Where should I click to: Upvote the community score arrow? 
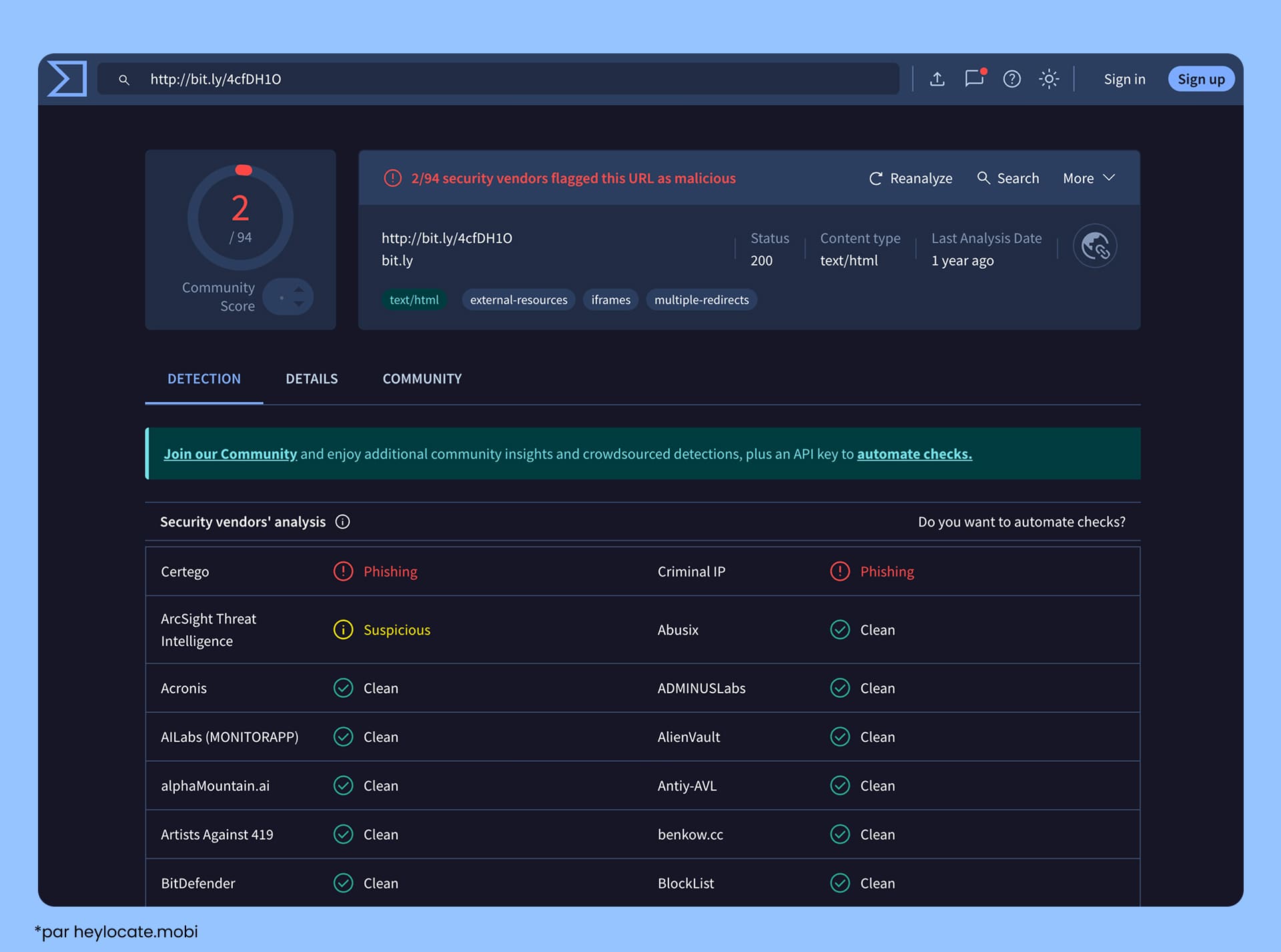click(299, 290)
